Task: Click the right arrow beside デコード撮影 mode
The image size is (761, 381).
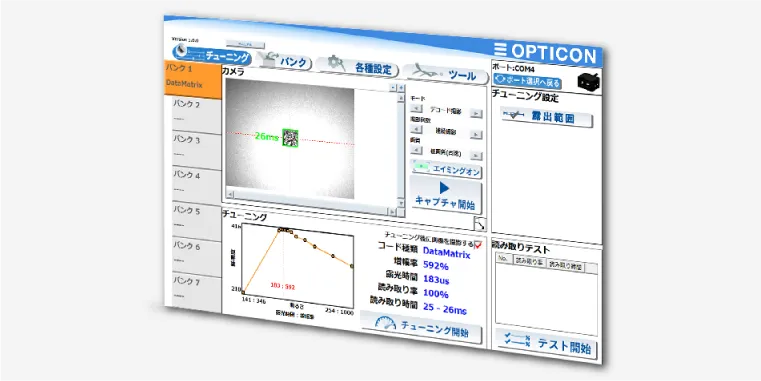Action: click(x=477, y=113)
